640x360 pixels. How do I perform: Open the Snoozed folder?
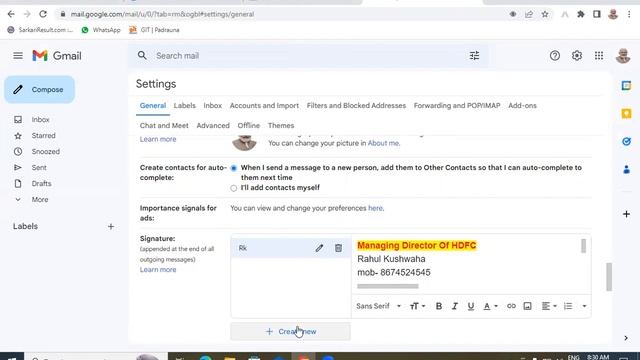(x=45, y=151)
